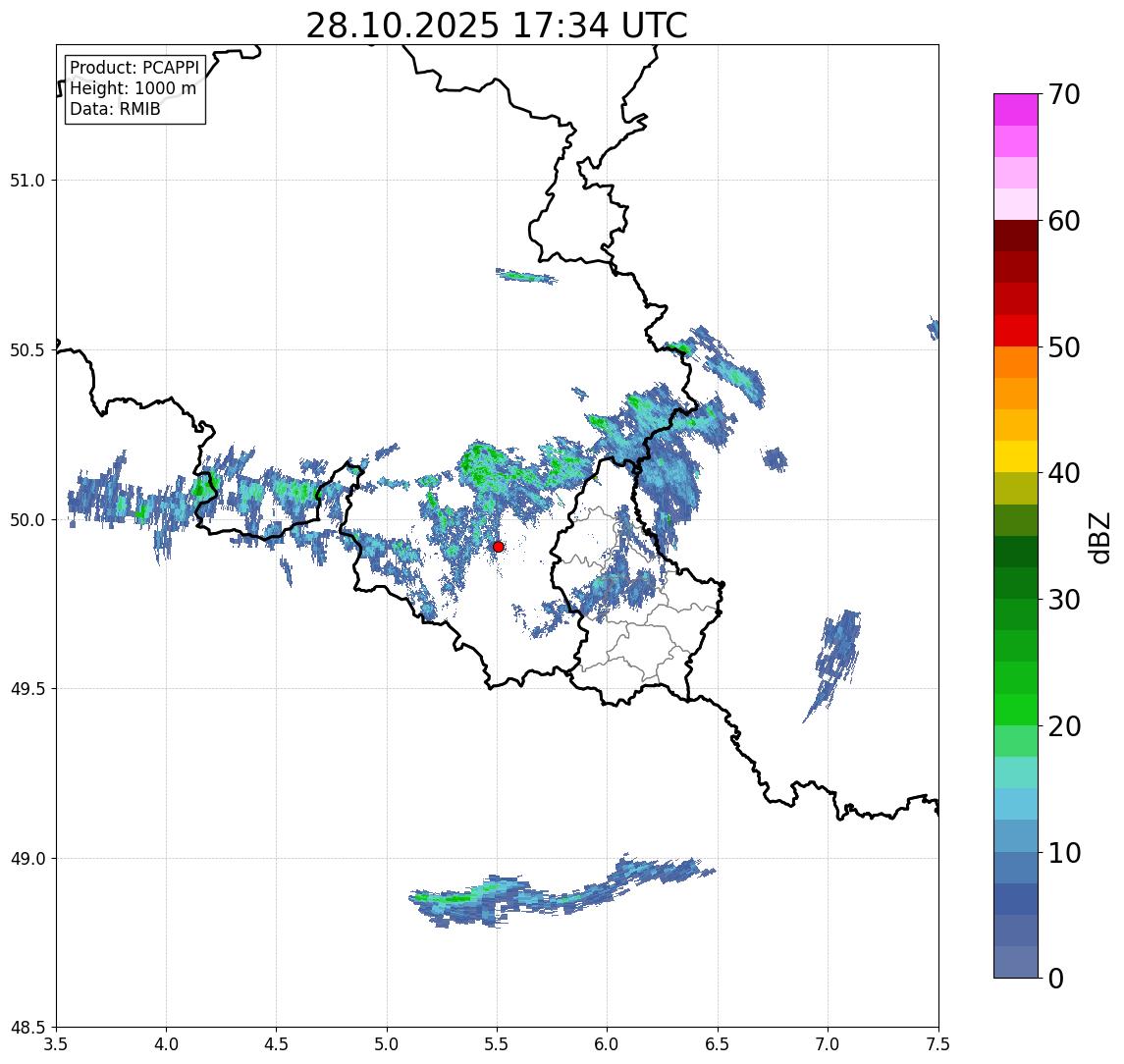Click the longitude axis label 7.0

point(828,1043)
